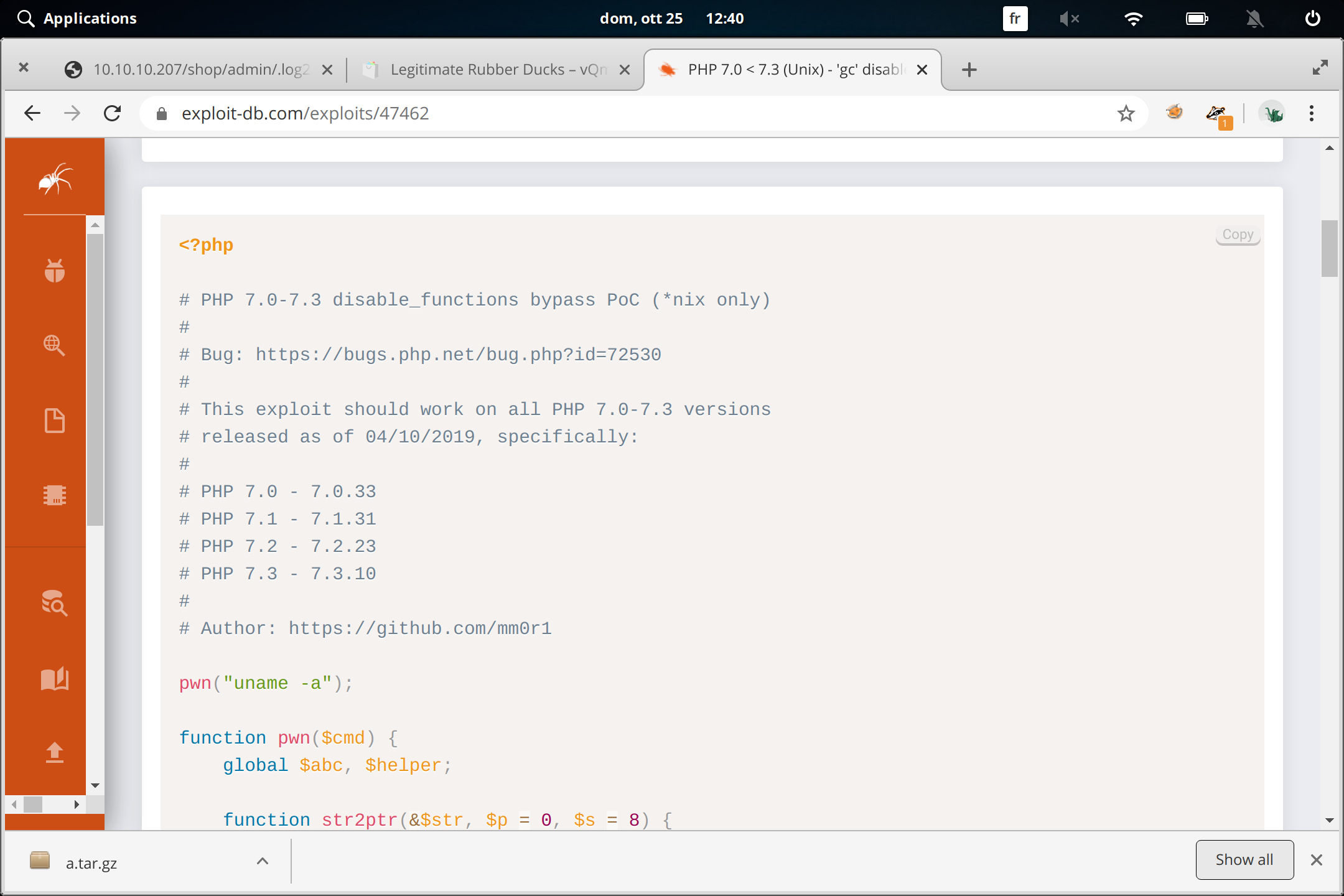Click the page's vertical scrollbar thumb
Image resolution: width=1344 pixels, height=896 pixels.
click(1329, 249)
